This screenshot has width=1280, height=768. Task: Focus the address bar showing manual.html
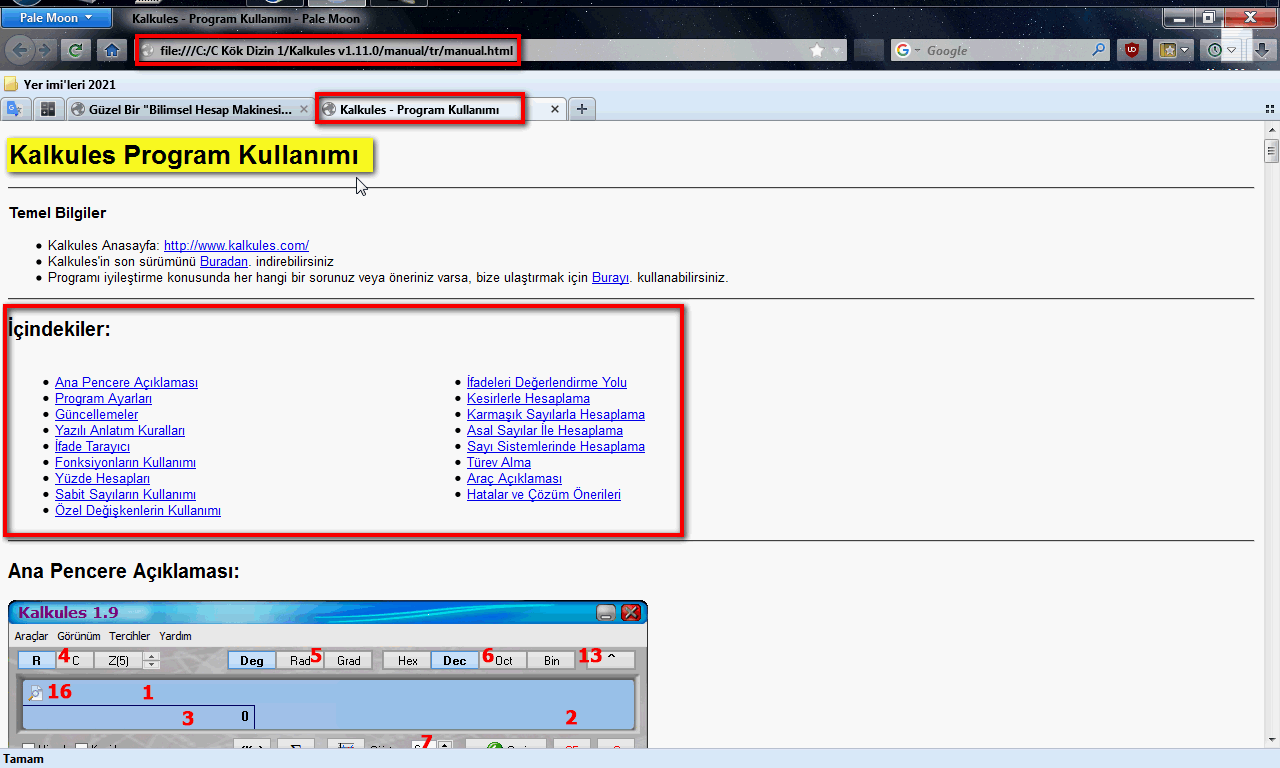[x=490, y=50]
